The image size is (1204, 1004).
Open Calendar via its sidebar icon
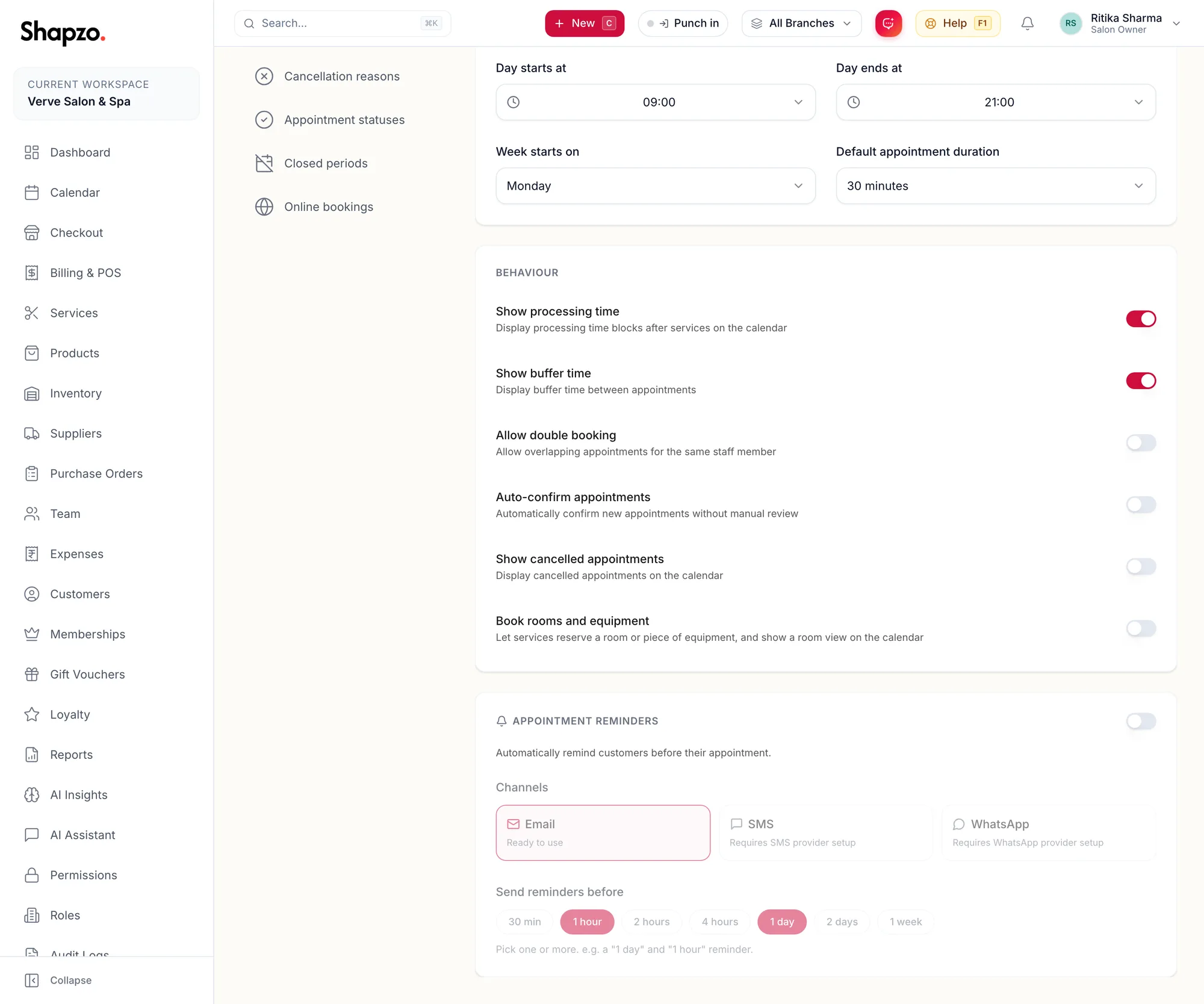pyautogui.click(x=32, y=193)
